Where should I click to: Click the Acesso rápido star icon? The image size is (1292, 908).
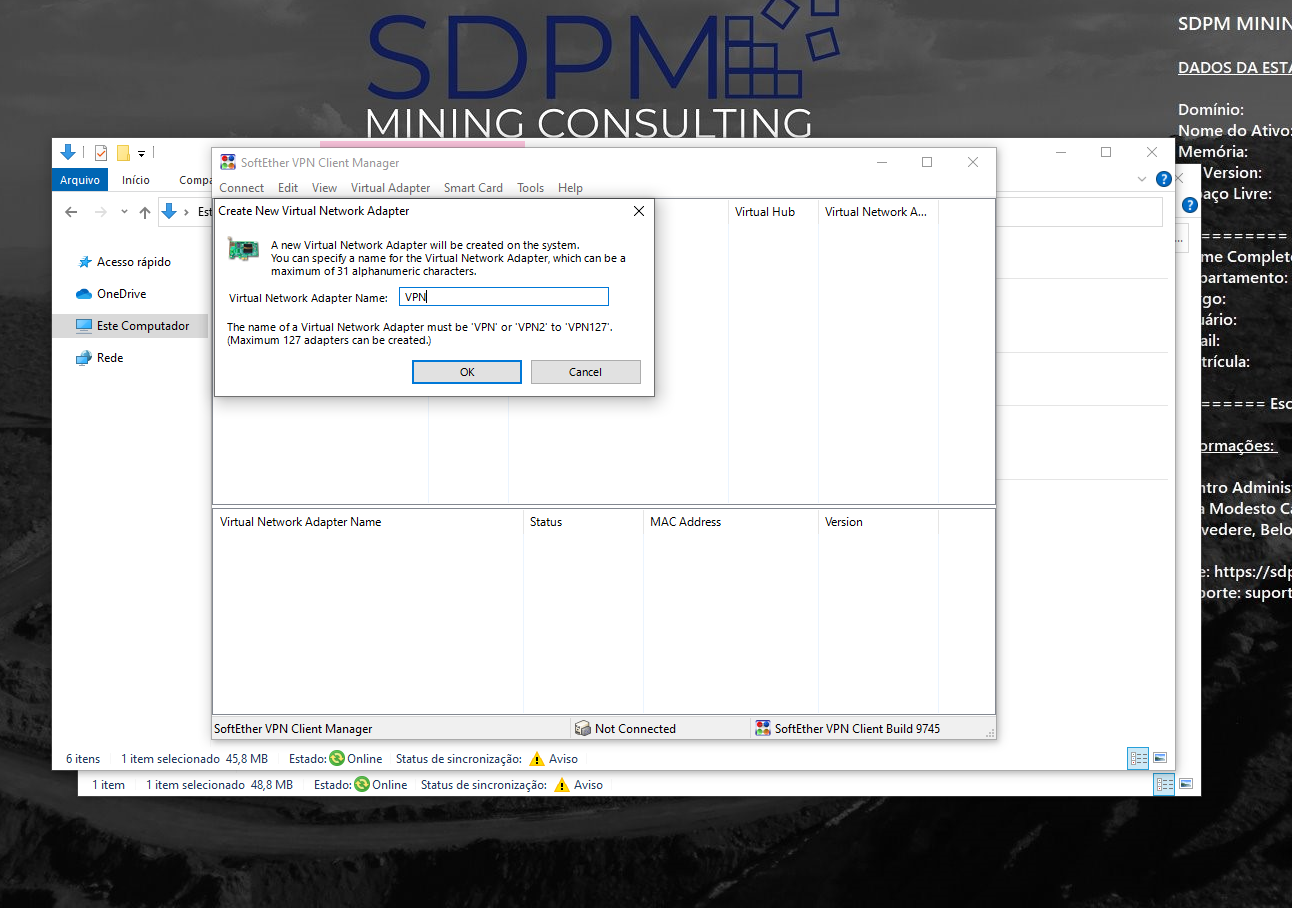tap(84, 262)
